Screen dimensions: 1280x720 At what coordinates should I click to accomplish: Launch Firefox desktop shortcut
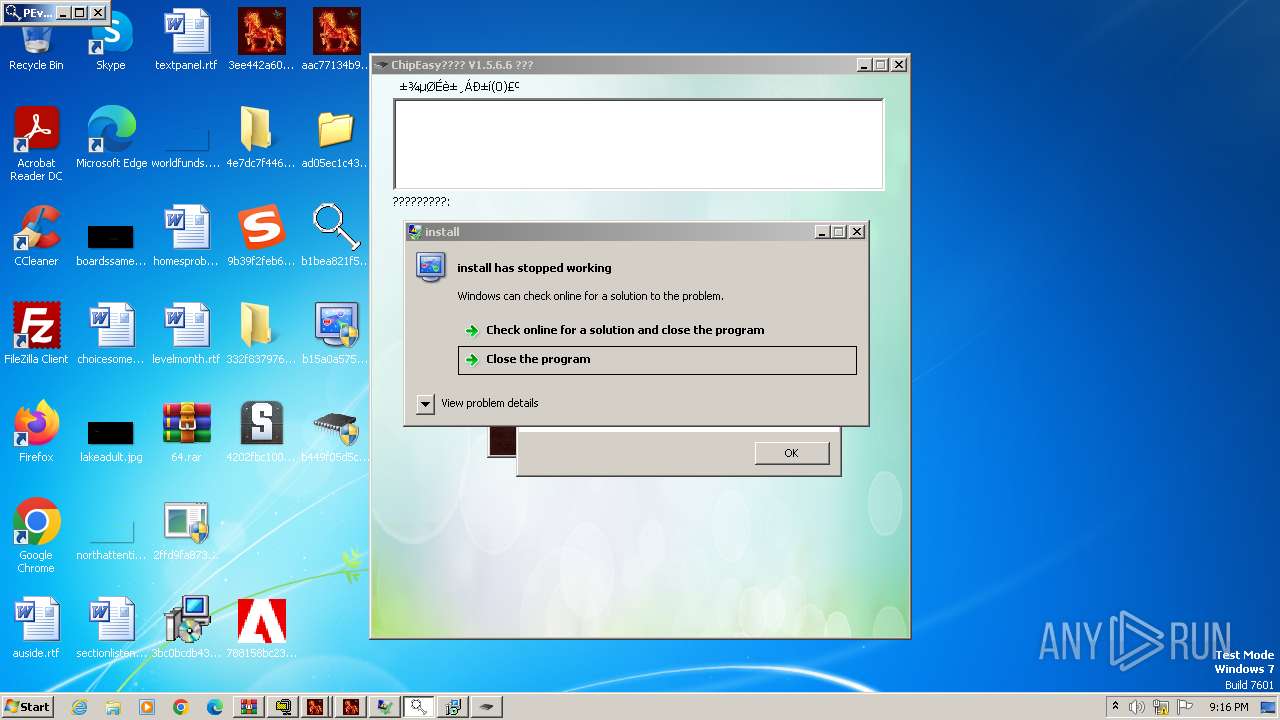pos(36,432)
